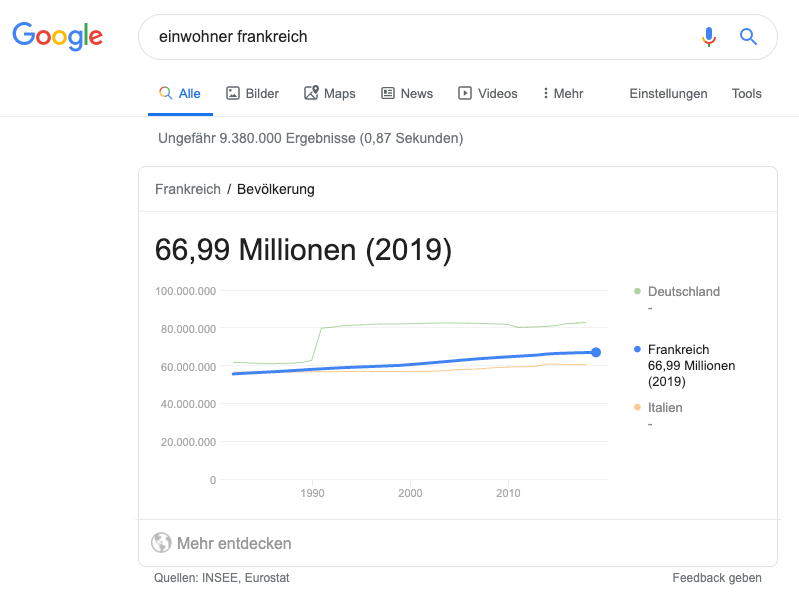Select the Alle results tab
The height and width of the screenshot is (596, 799).
[x=180, y=93]
